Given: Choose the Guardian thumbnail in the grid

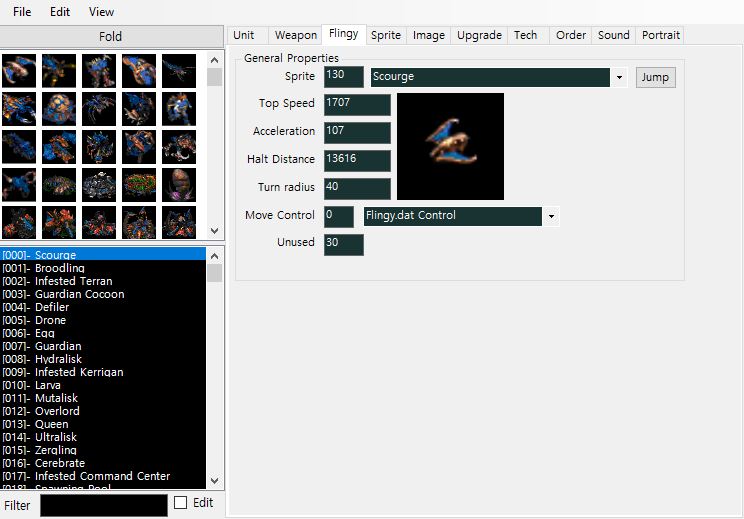Looking at the screenshot, I should click(x=99, y=109).
